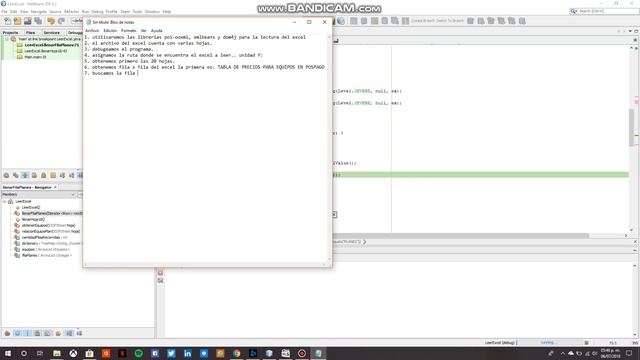Image resolution: width=640 pixels, height=360 pixels.
Task: Click Create Branch in NetBeans toolbar
Action: click(x=423, y=21)
